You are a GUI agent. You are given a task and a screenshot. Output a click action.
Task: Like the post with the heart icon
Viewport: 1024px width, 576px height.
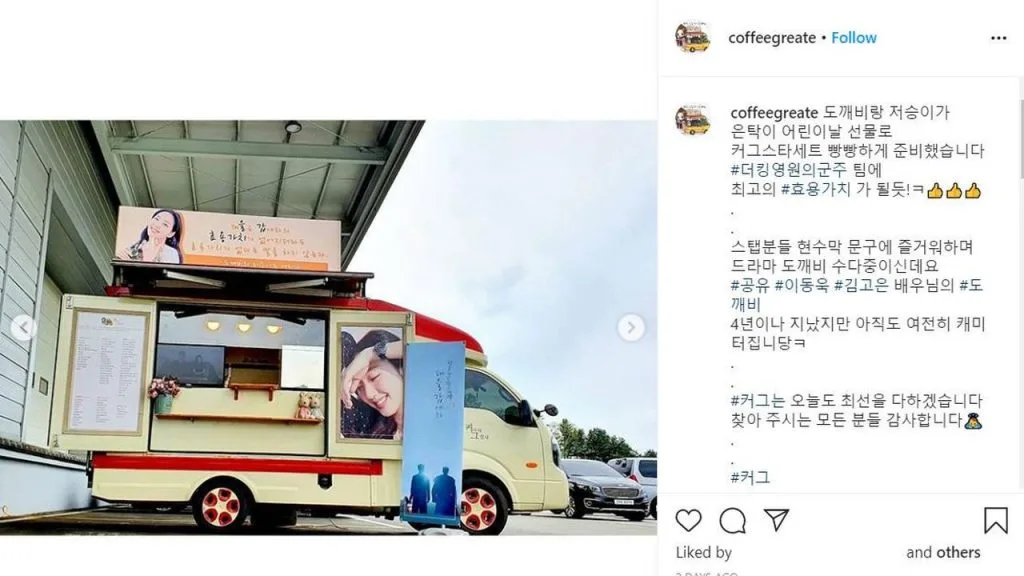pos(688,520)
